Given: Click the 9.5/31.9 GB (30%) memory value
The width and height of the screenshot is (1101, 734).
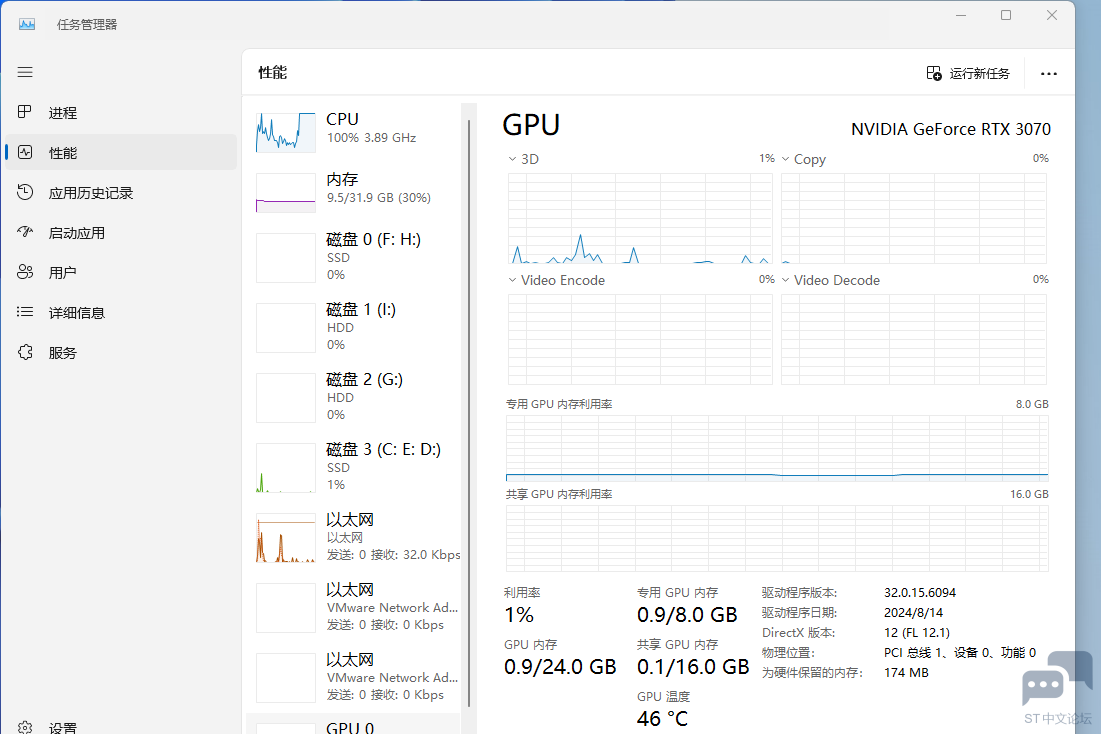Looking at the screenshot, I should (x=378, y=198).
